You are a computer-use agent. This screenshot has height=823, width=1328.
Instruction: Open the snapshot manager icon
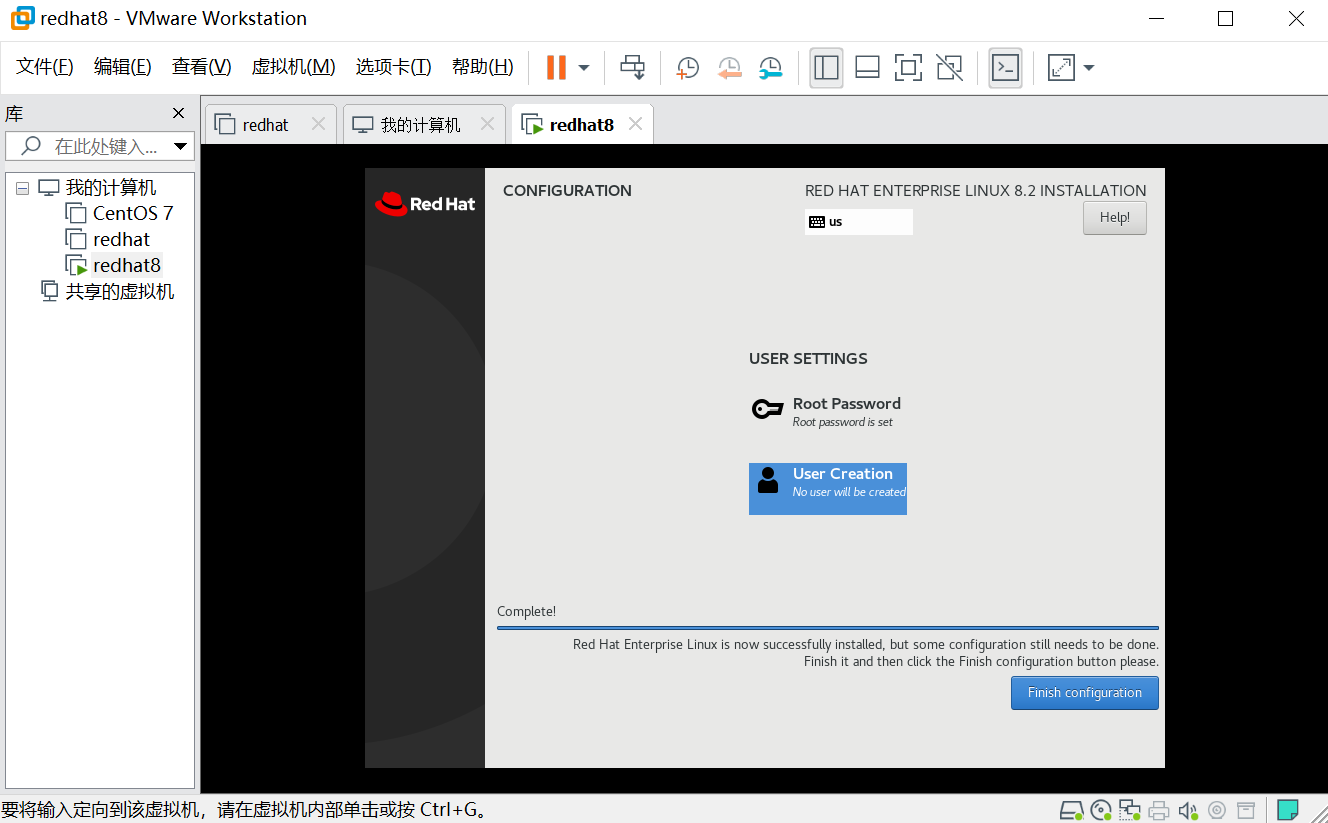770,67
